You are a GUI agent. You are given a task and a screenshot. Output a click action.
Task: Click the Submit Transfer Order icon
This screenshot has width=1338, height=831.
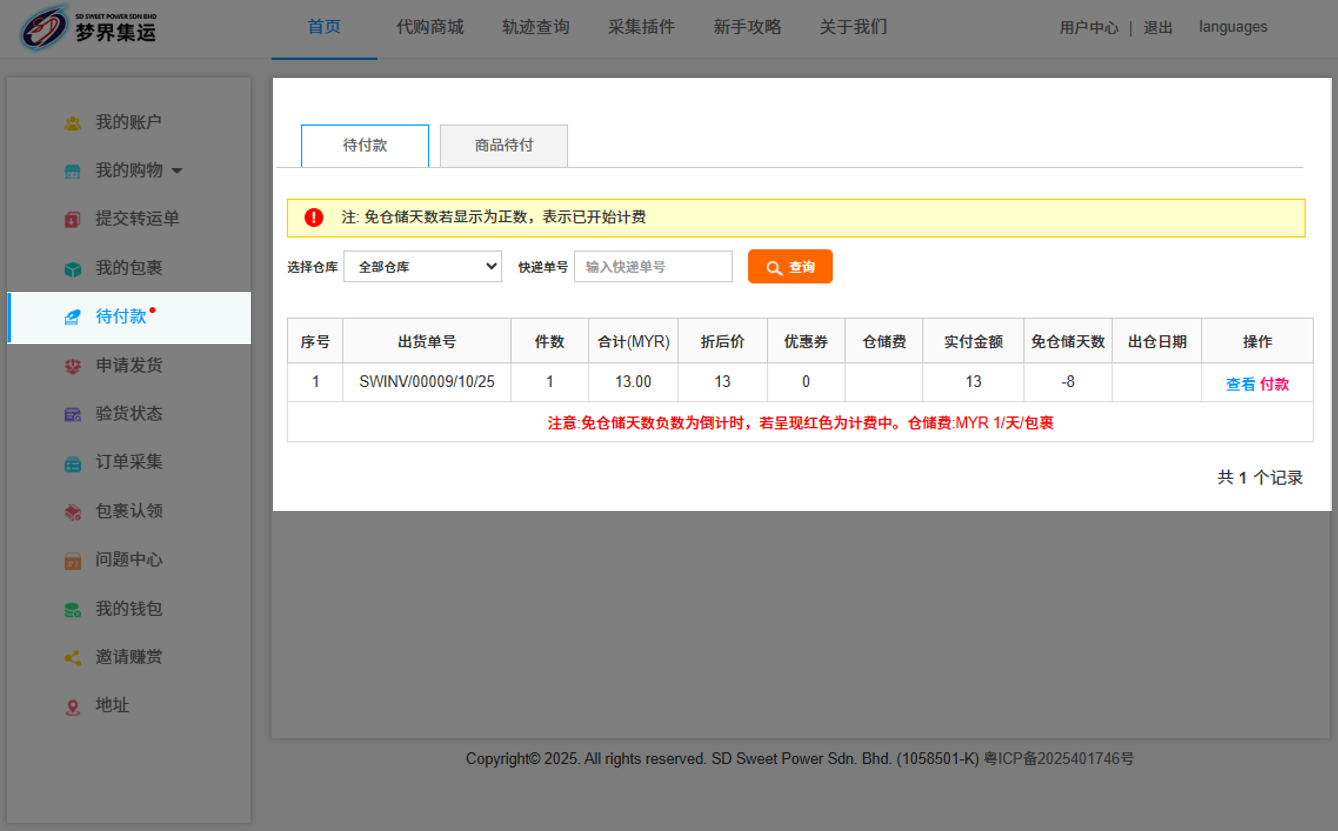(73, 219)
